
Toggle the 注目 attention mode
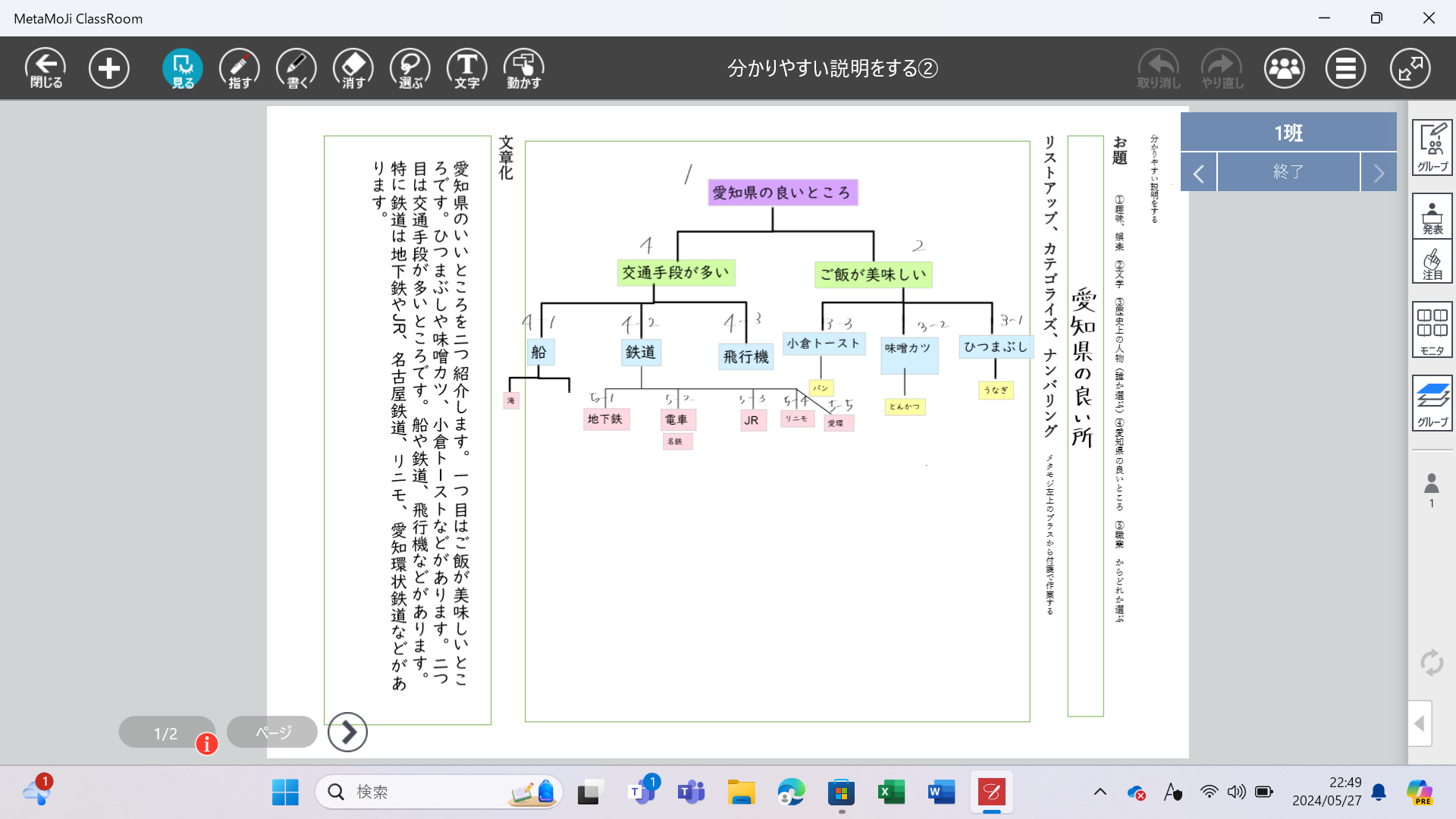pyautogui.click(x=1432, y=262)
